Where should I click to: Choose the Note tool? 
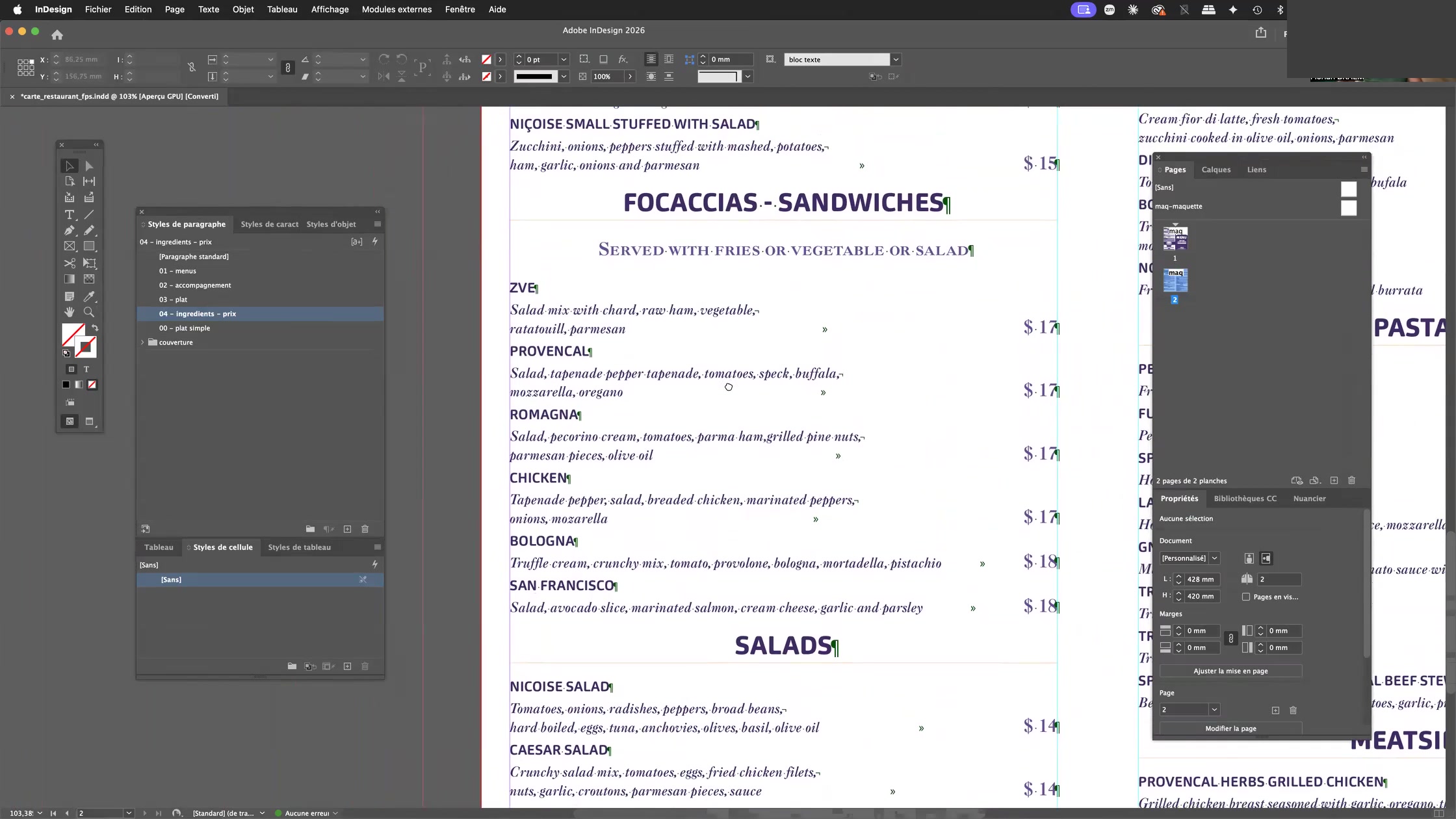70,296
